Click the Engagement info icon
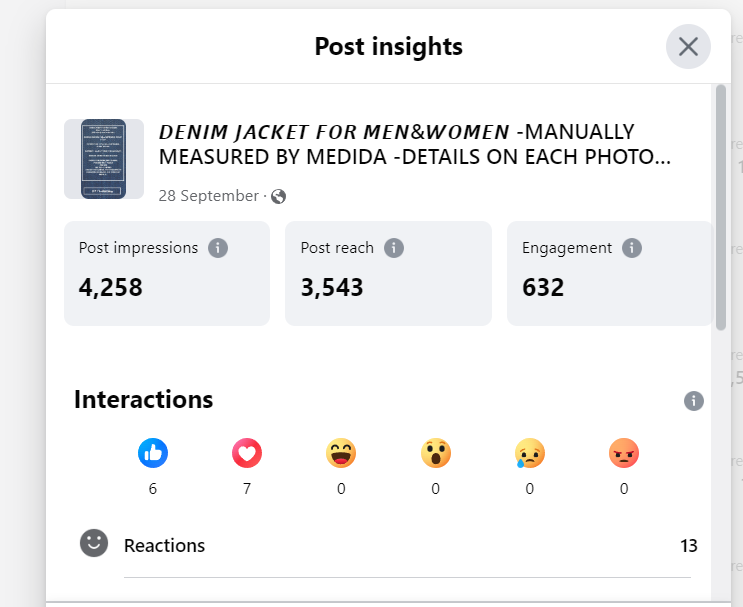Screen dimensions: 743x607 pyautogui.click(x=631, y=248)
